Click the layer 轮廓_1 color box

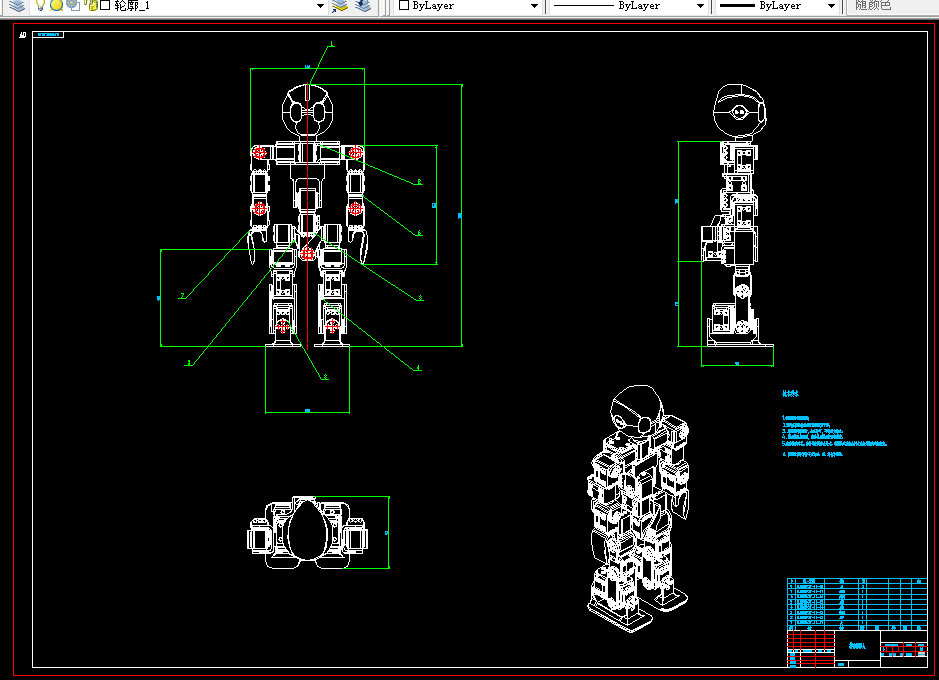click(105, 5)
